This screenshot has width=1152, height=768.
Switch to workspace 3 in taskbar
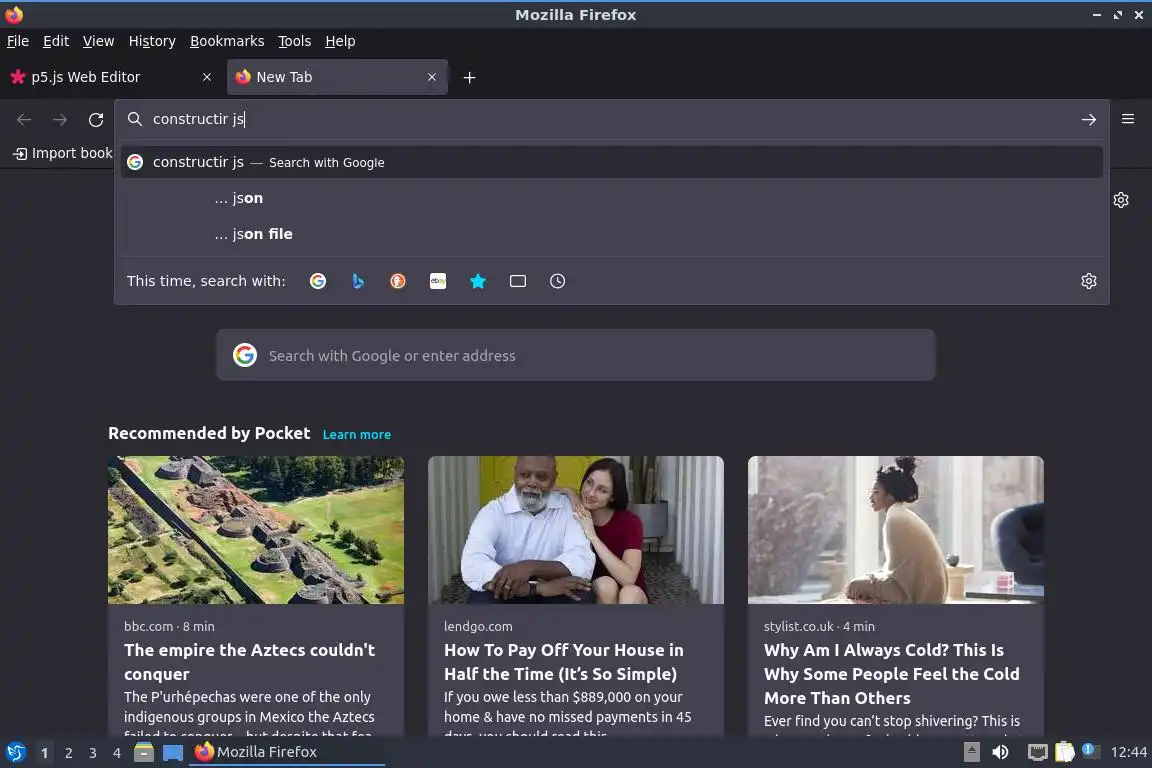[93, 753]
